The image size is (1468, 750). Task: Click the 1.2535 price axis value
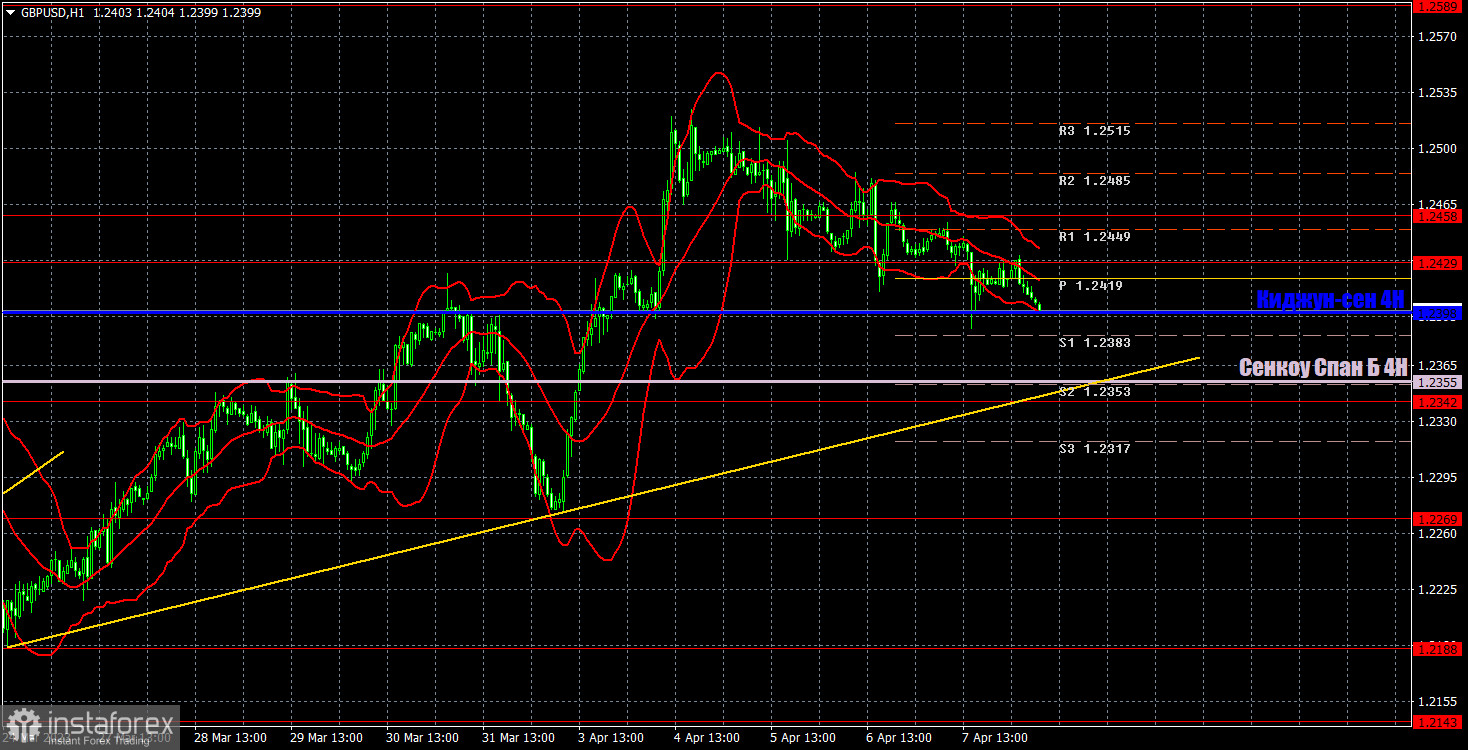pyautogui.click(x=1438, y=93)
